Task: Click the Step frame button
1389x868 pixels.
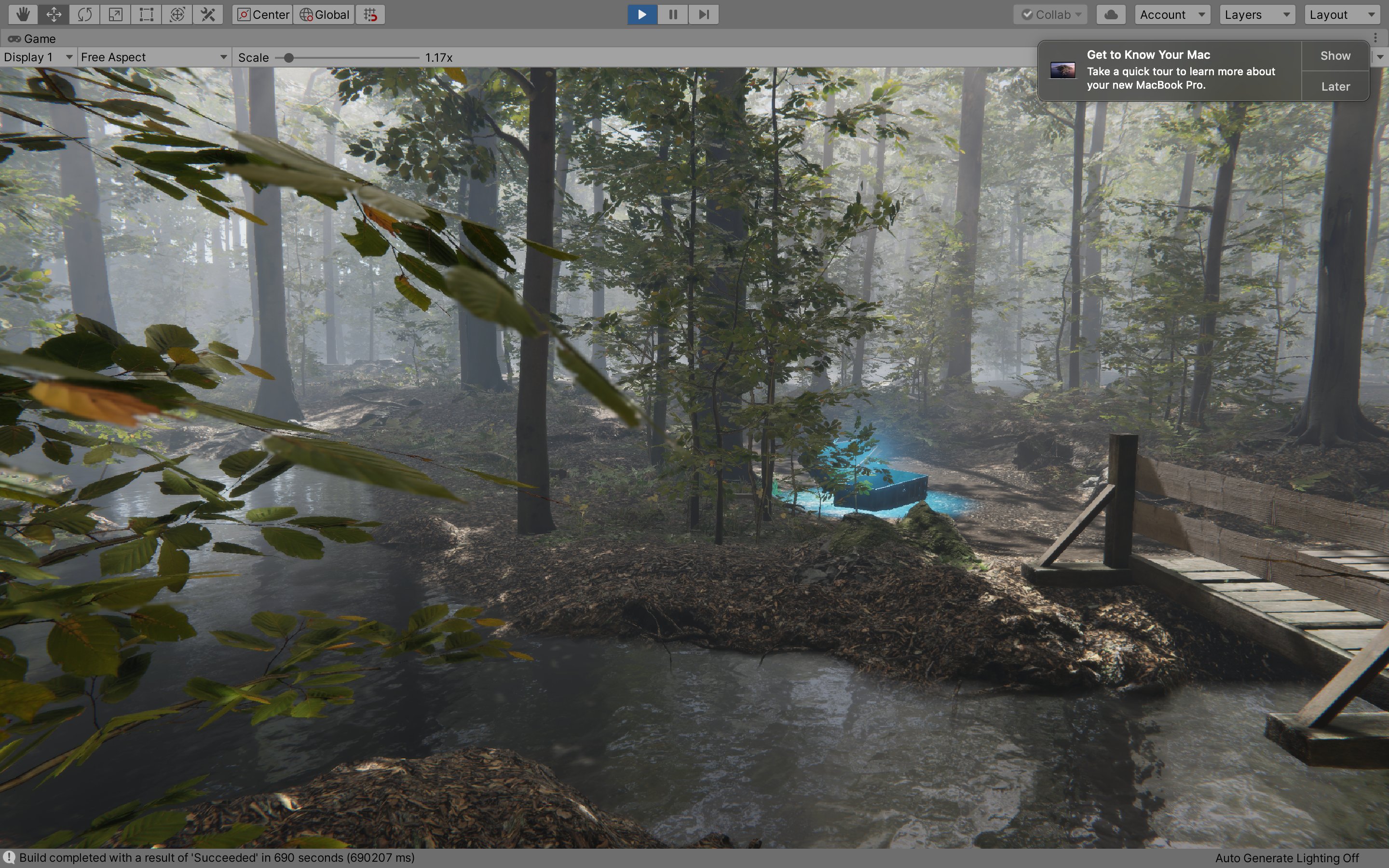Action: 704,14
